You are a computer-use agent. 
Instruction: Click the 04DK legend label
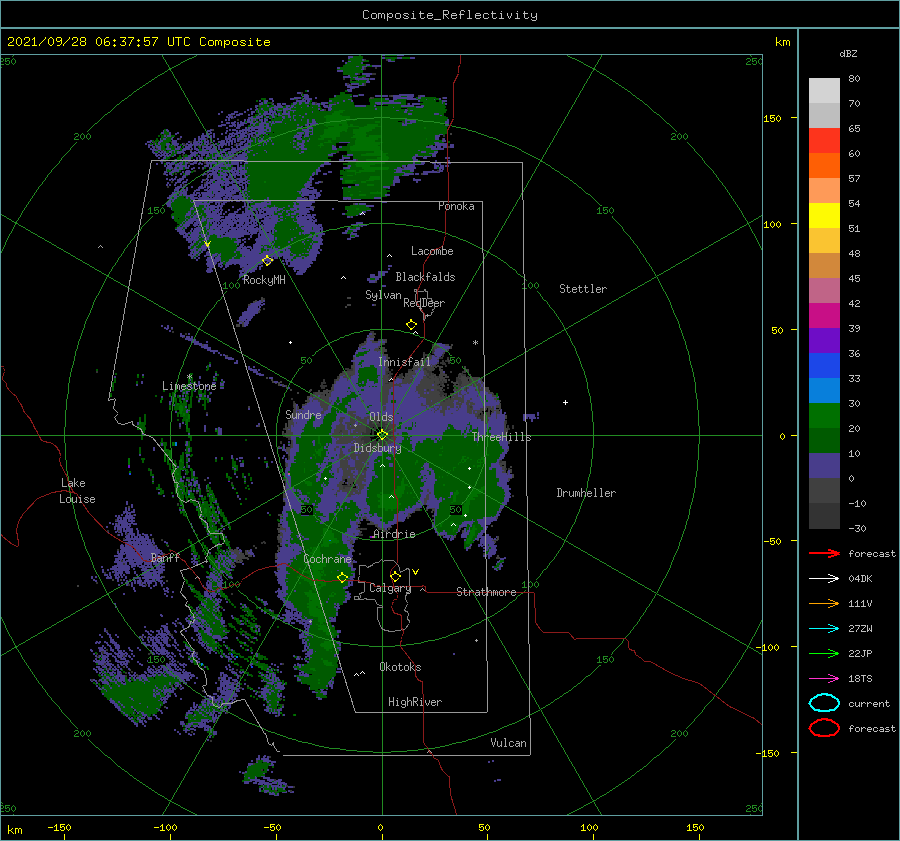click(860, 579)
